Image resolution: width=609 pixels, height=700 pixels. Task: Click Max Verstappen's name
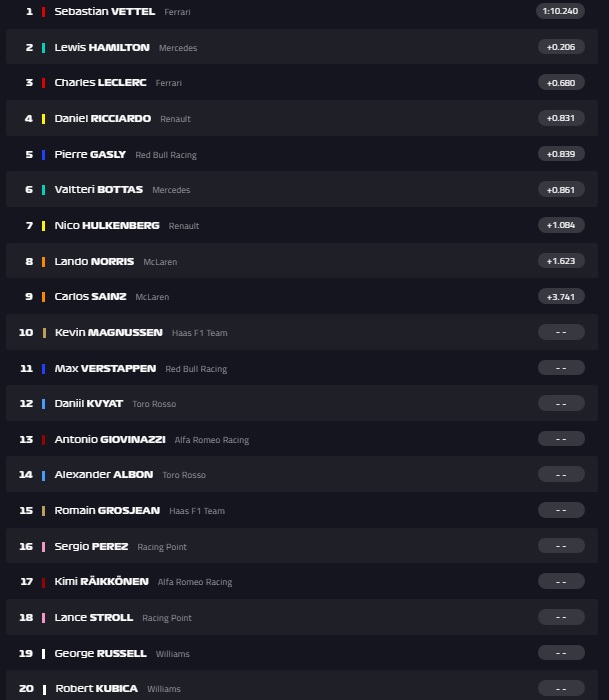[x=105, y=368]
